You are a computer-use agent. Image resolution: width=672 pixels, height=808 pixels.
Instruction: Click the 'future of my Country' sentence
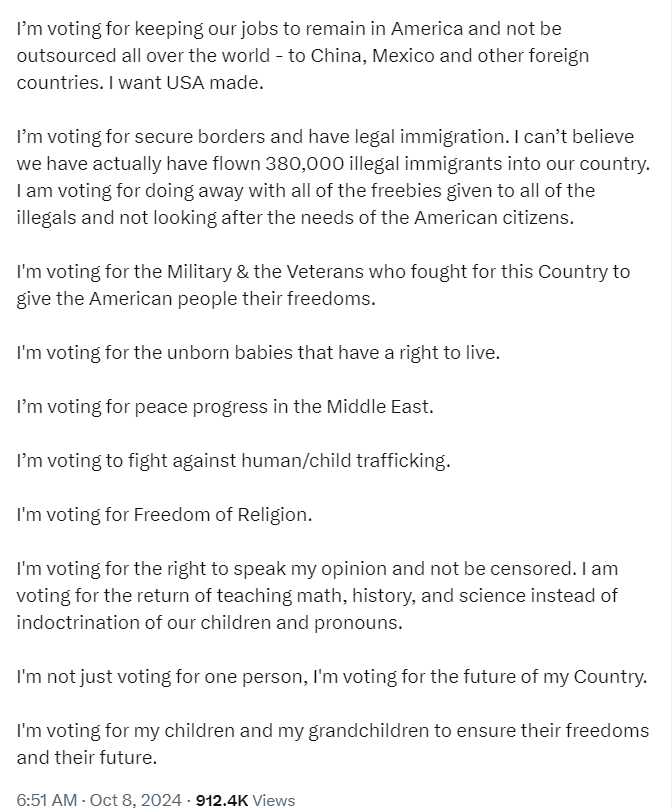[480, 676]
